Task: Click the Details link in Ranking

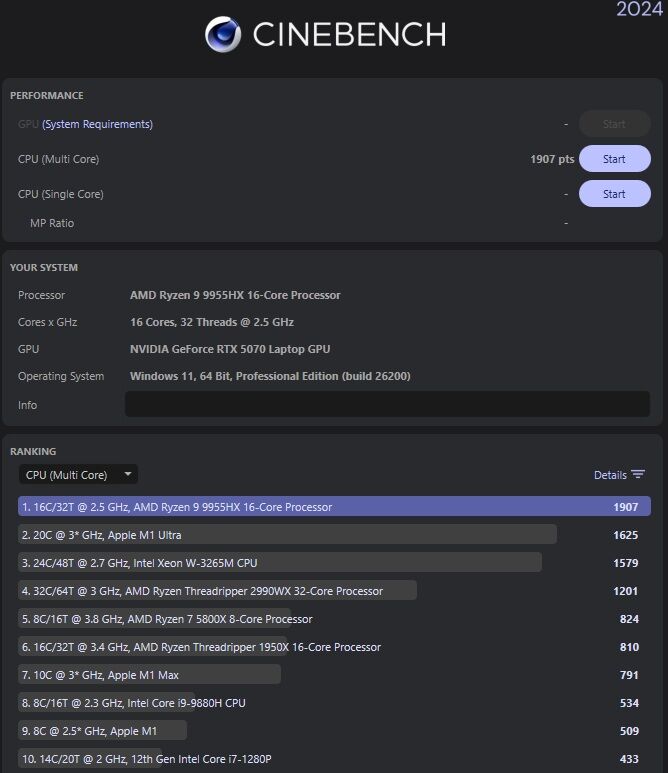Action: pos(610,475)
